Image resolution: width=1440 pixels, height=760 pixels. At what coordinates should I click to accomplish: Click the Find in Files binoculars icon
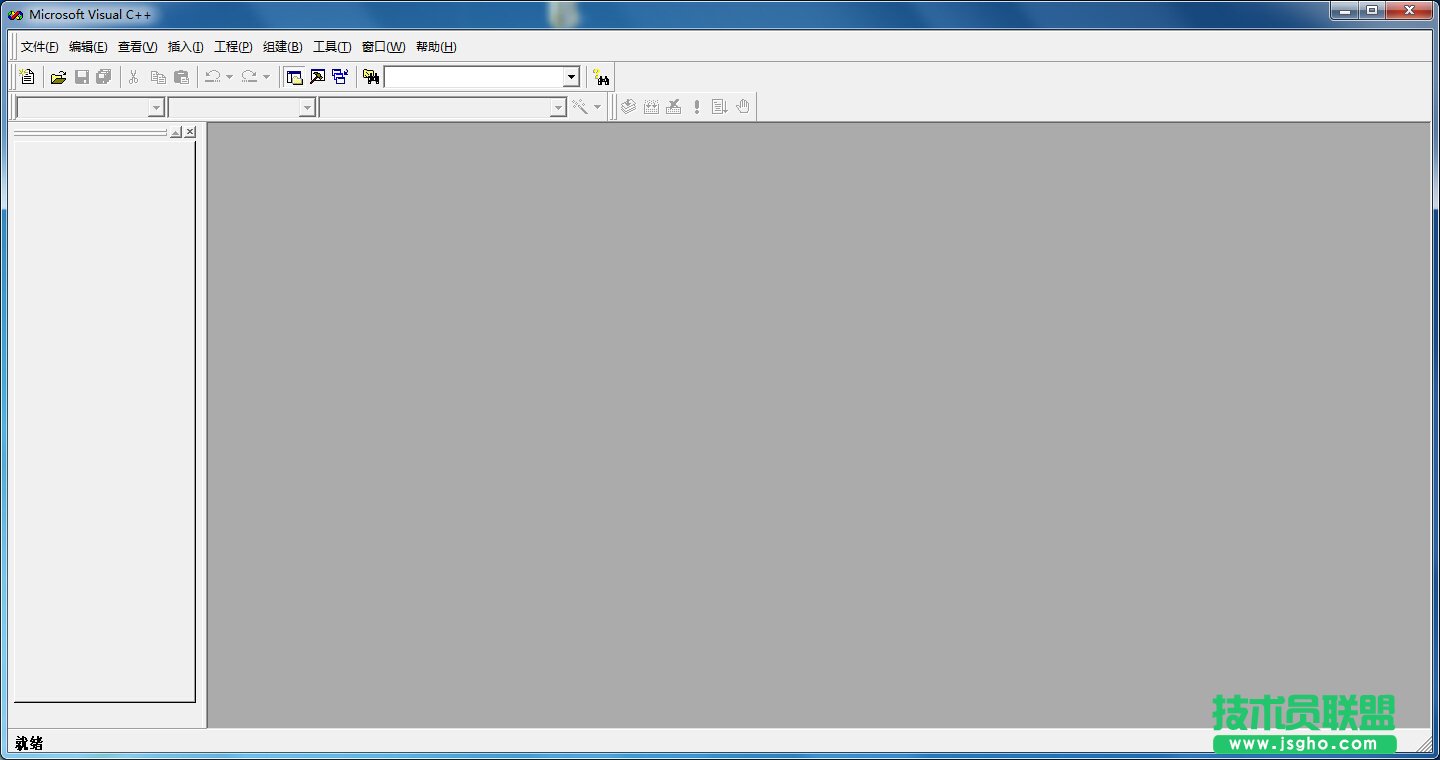[371, 77]
